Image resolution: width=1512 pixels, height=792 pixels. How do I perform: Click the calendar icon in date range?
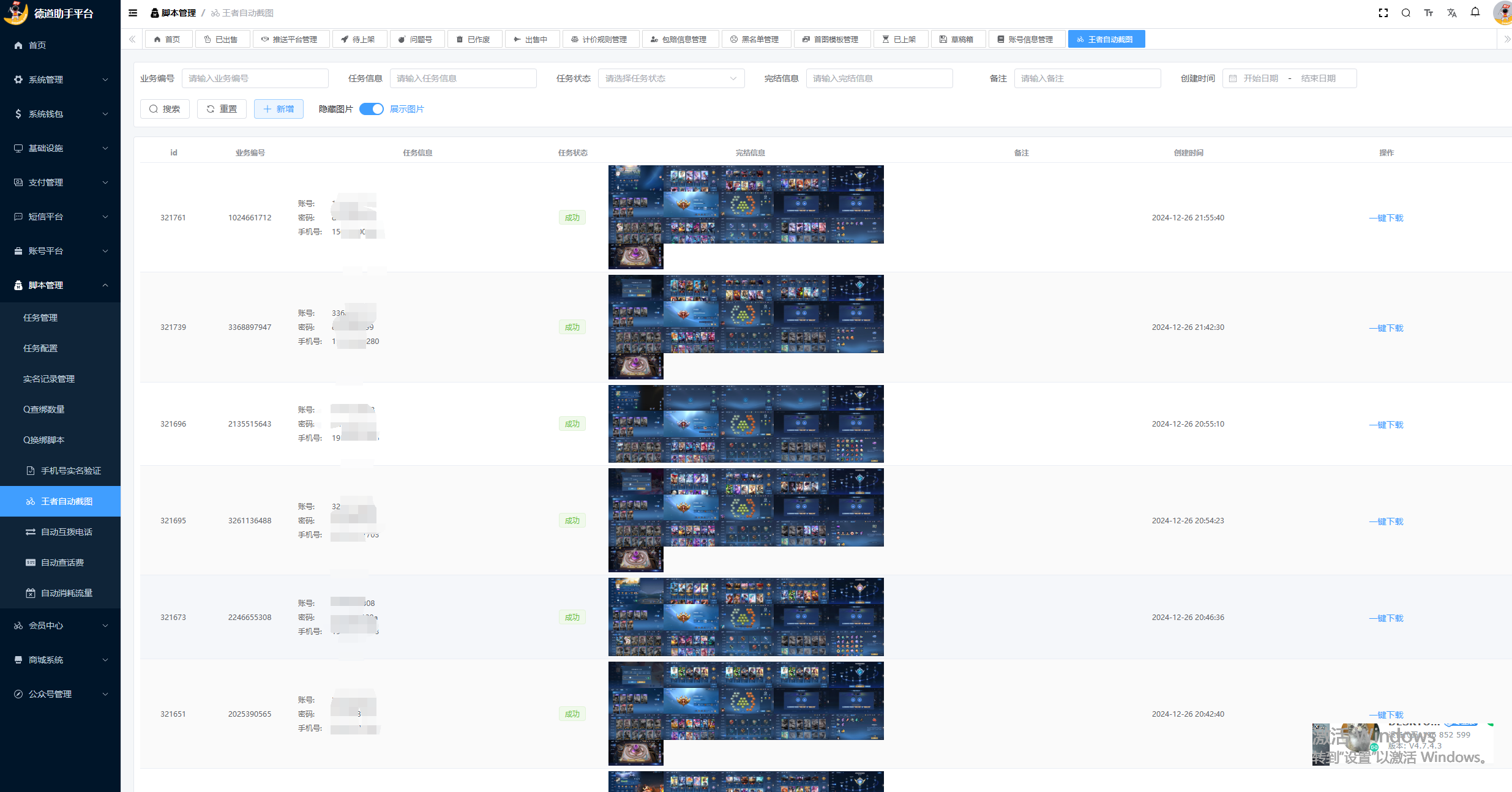1233,78
